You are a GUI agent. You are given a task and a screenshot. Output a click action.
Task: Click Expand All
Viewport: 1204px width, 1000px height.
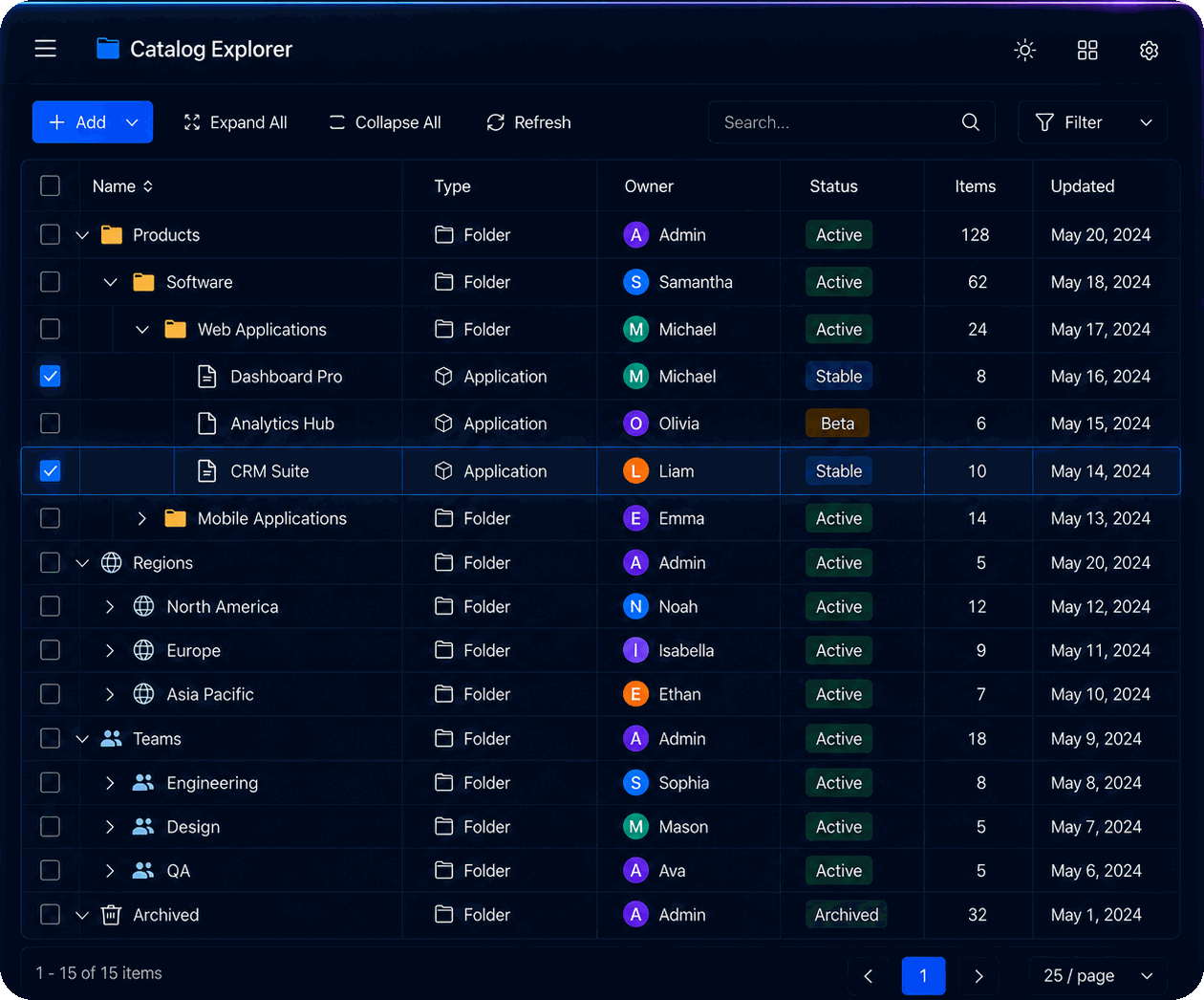coord(235,122)
